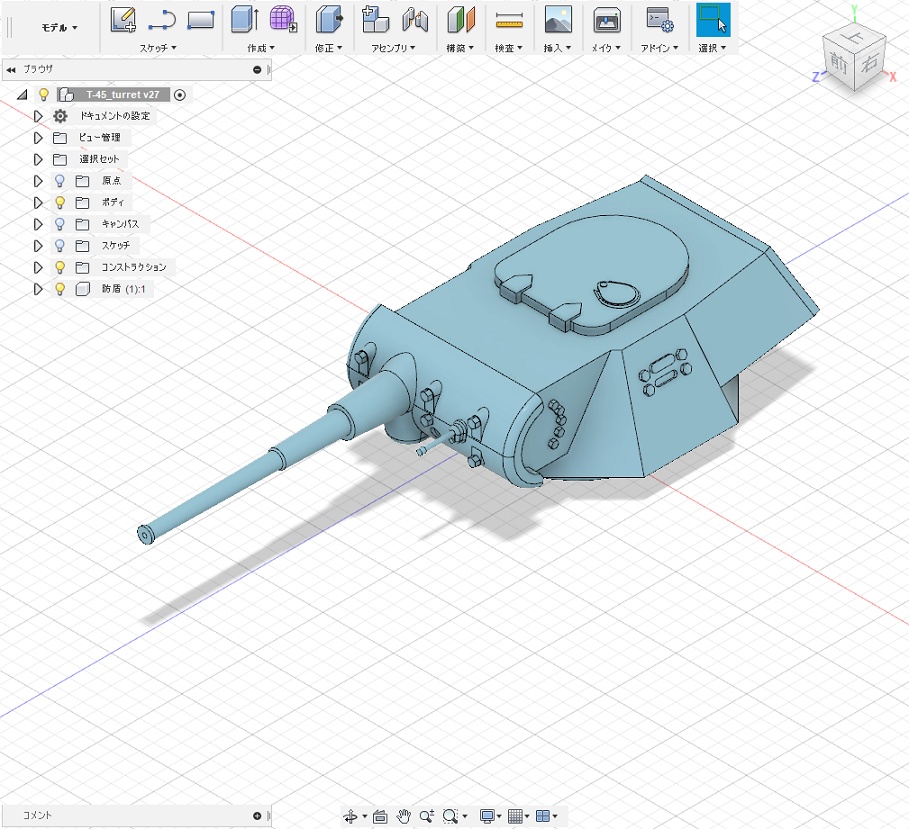Expand the コメント panel plus button

[257, 816]
